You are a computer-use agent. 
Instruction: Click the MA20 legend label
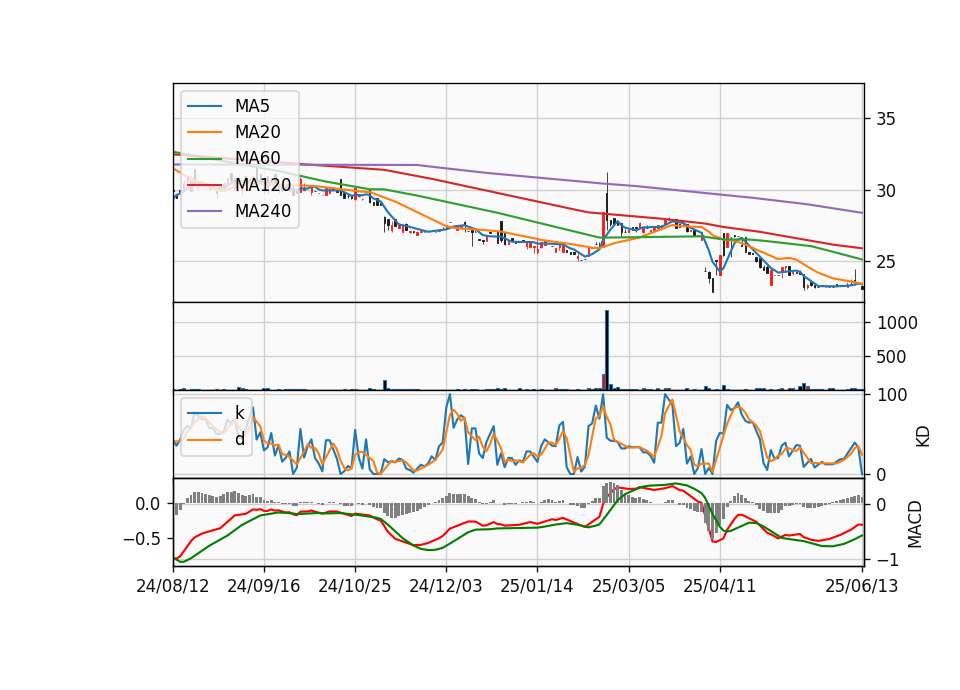click(257, 132)
